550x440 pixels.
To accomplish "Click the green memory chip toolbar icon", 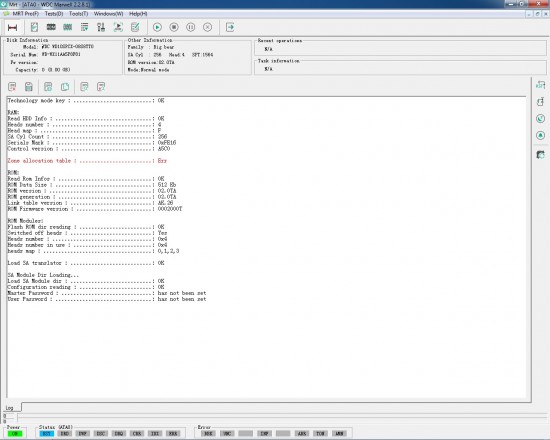I will 68,27.
